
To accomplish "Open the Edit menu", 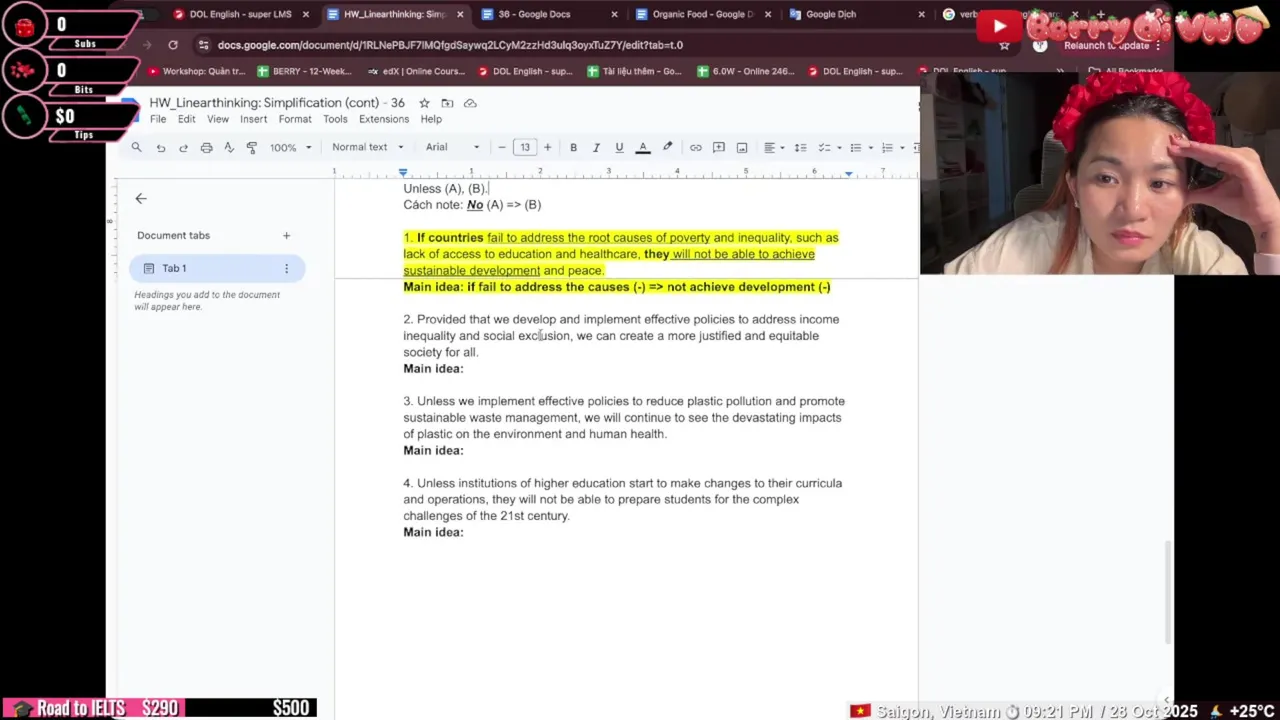I will pos(187,119).
